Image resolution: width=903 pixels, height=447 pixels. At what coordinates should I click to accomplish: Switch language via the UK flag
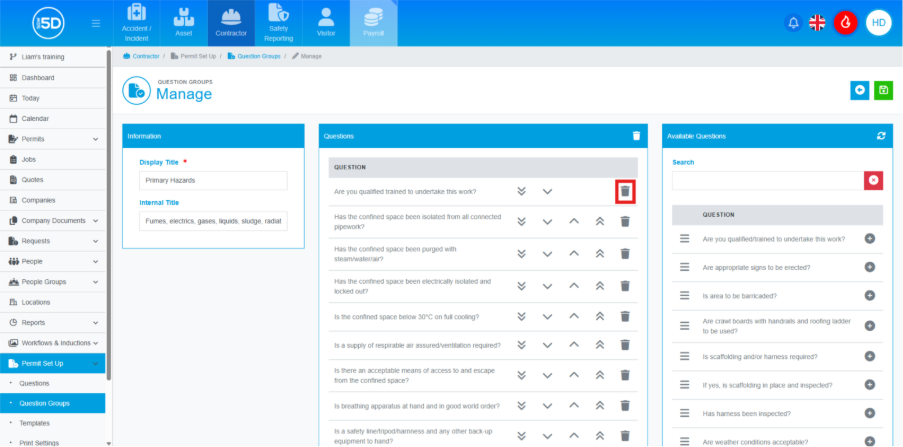click(x=818, y=22)
